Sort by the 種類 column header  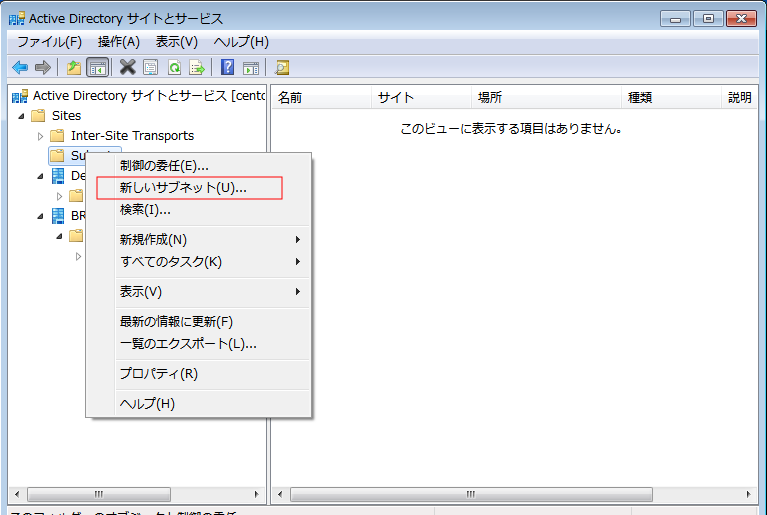coord(672,97)
